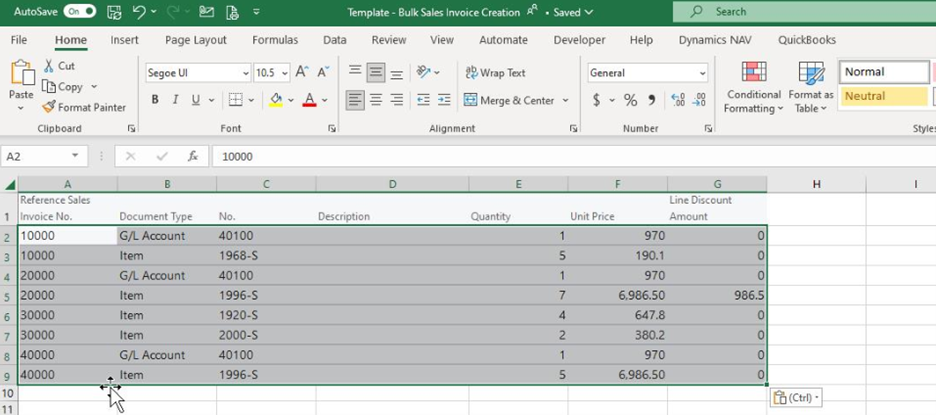This screenshot has height=415, width=936.
Task: Click Insert Function fx icon
Action: [192, 157]
